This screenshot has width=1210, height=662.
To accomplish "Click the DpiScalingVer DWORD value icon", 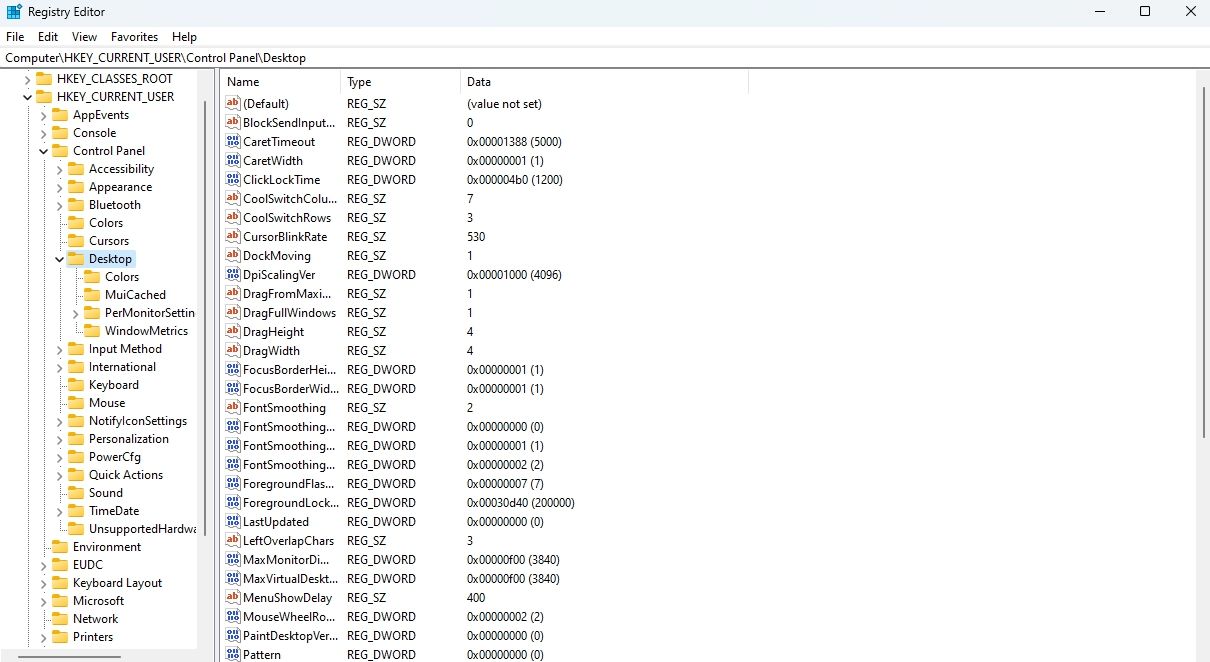I will [233, 275].
